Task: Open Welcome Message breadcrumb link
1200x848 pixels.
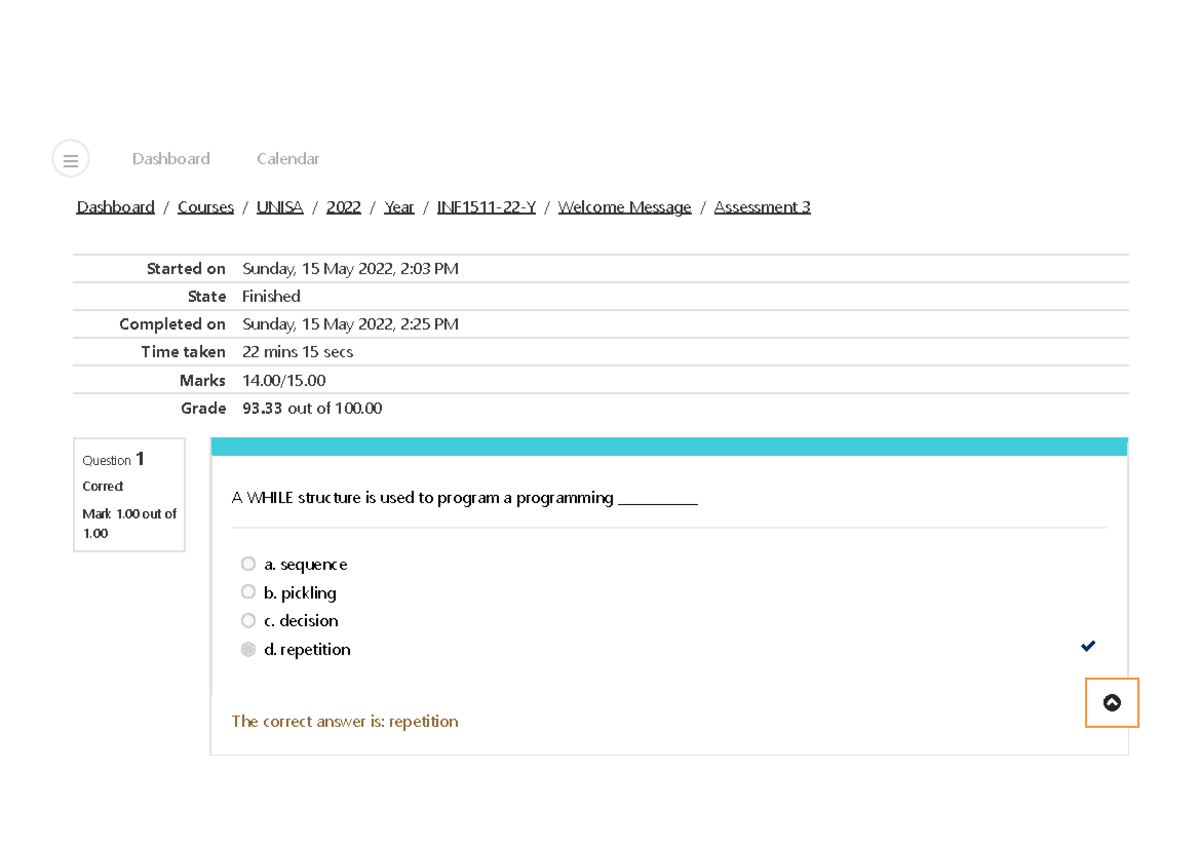Action: (x=624, y=207)
